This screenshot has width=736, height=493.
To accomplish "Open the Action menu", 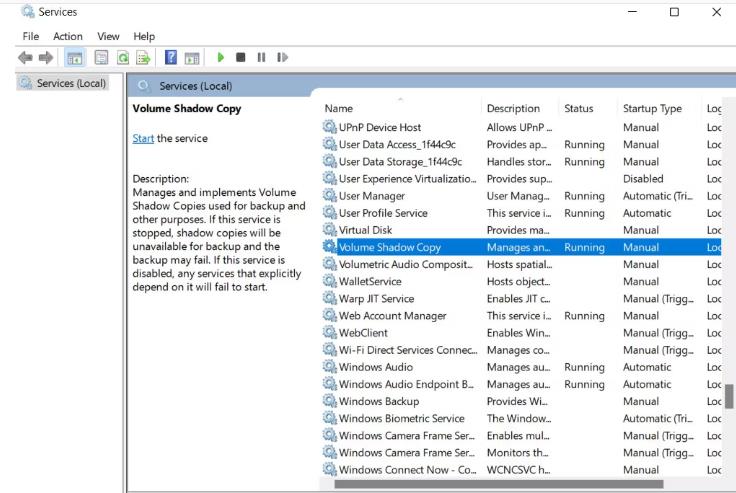I will [x=68, y=36].
